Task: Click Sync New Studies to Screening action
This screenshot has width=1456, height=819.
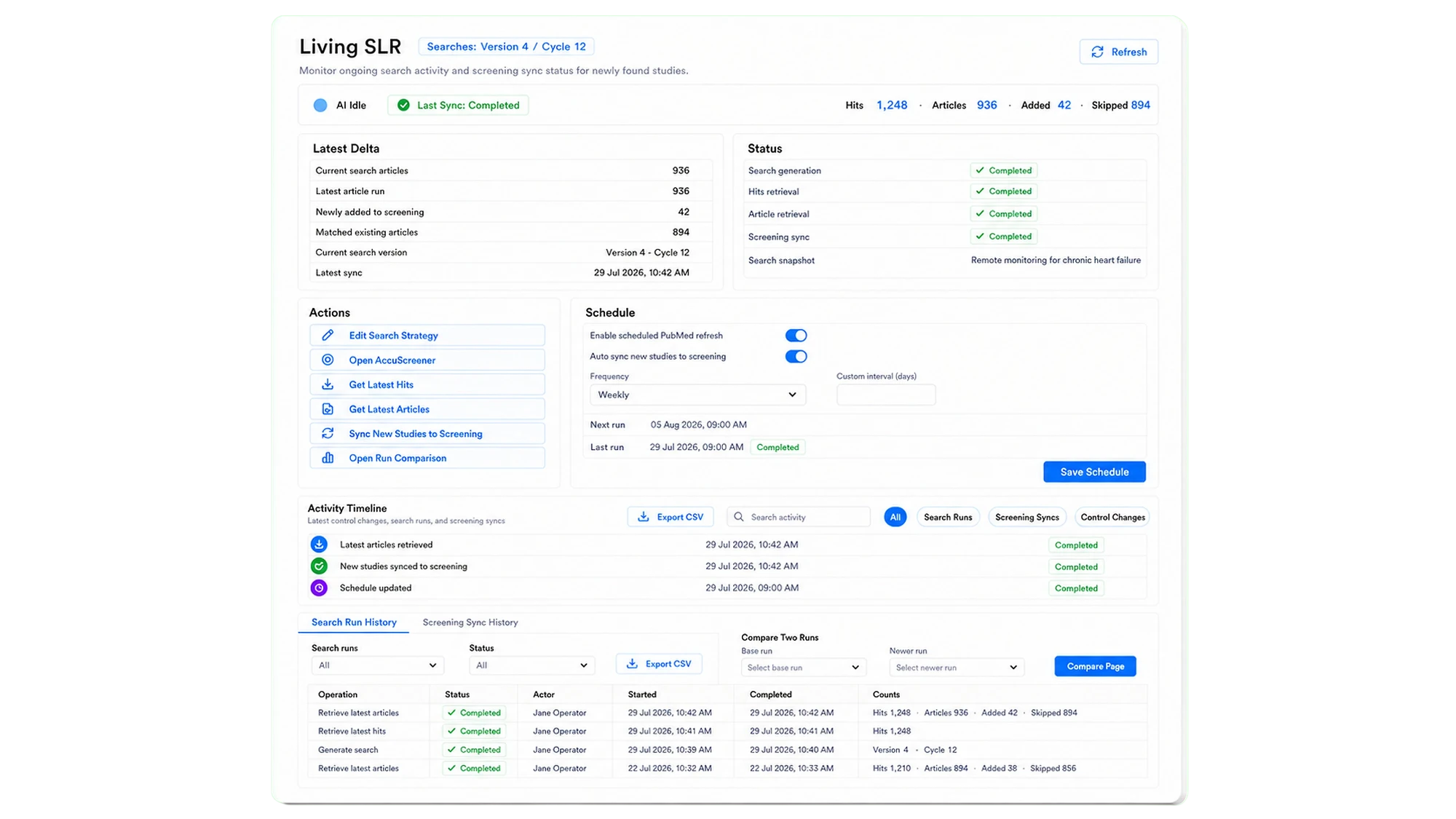Action: click(427, 433)
